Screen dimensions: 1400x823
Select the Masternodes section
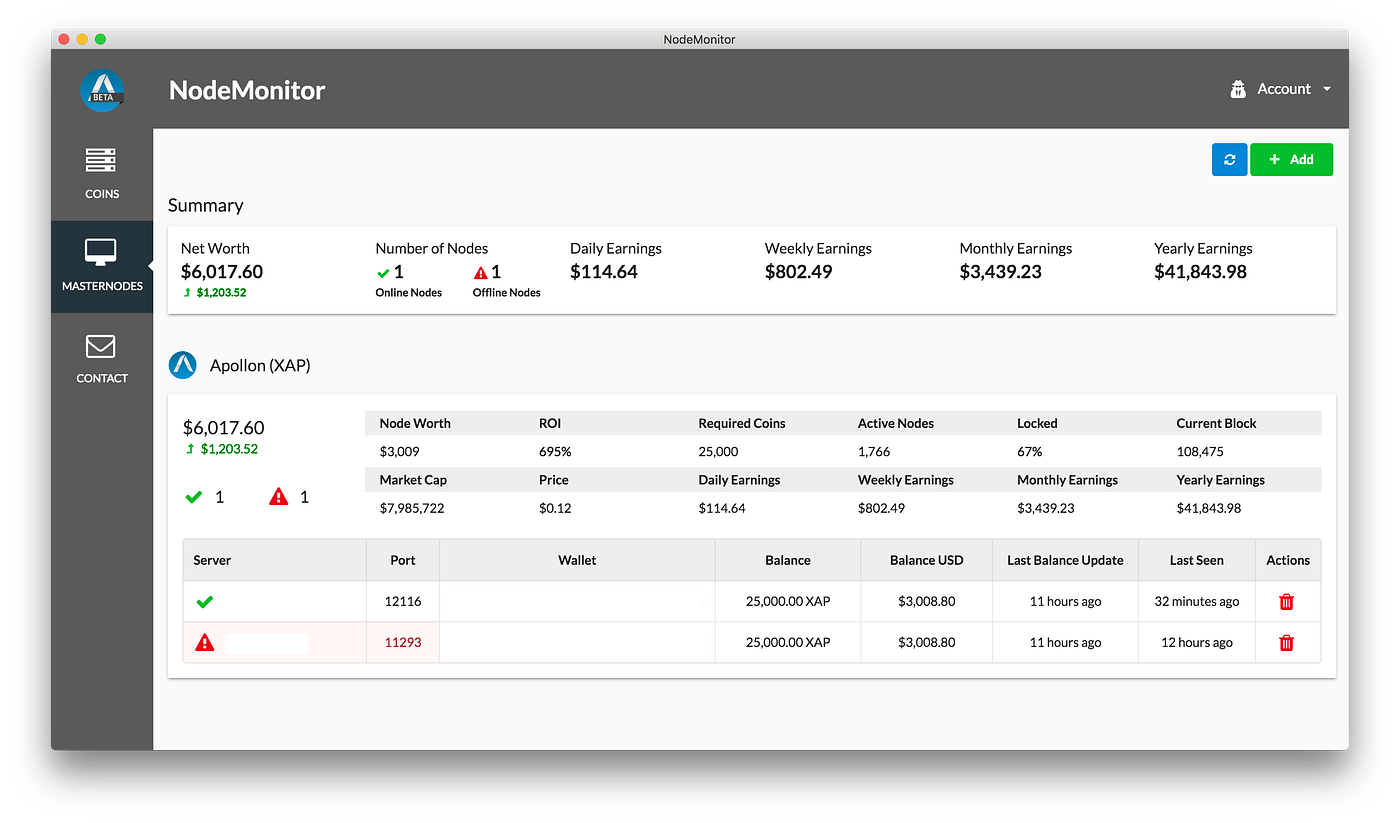pyautogui.click(x=102, y=266)
